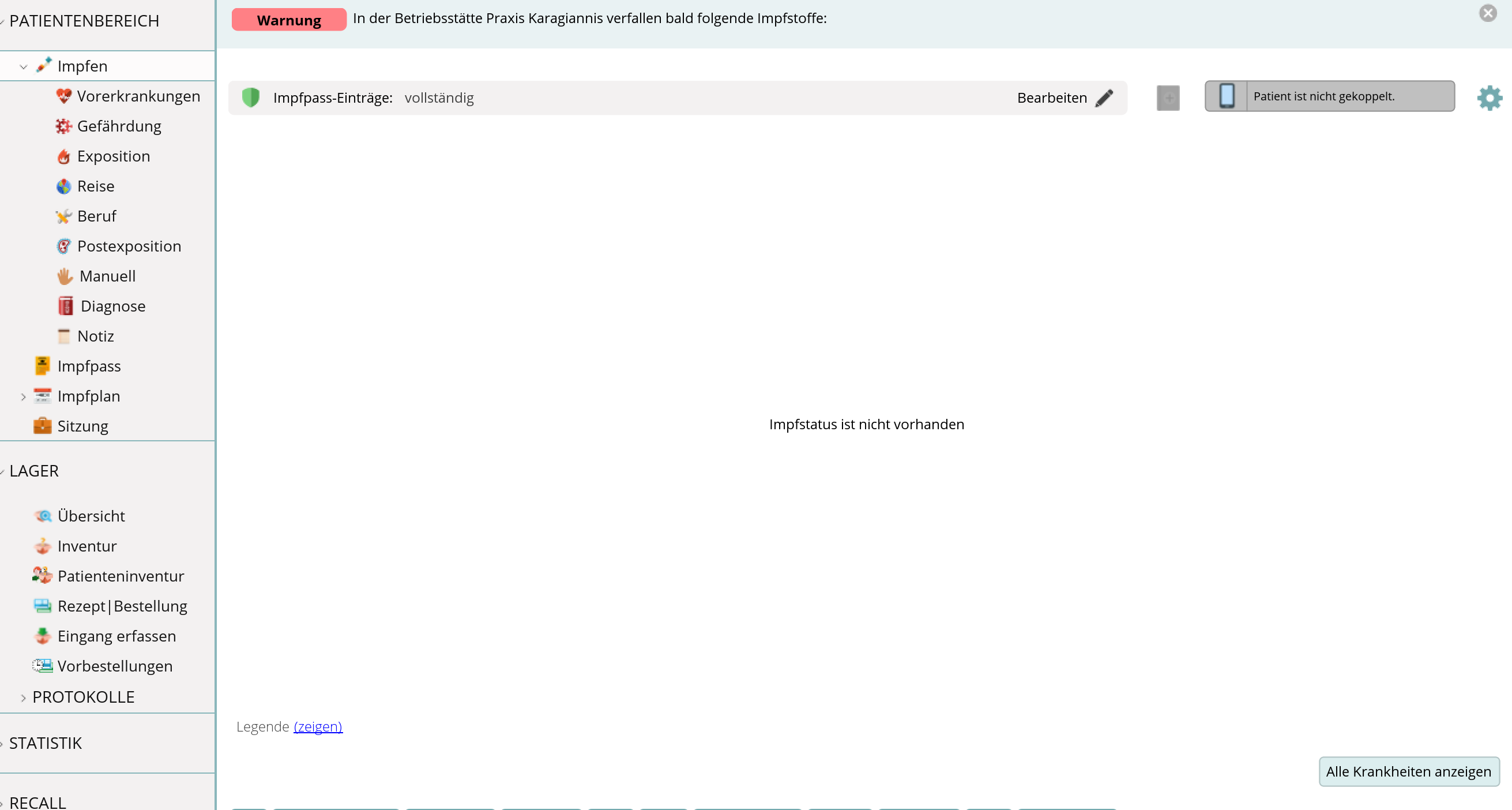Dismiss the warning banner with X
Image resolution: width=1512 pixels, height=810 pixels.
click(x=1488, y=13)
